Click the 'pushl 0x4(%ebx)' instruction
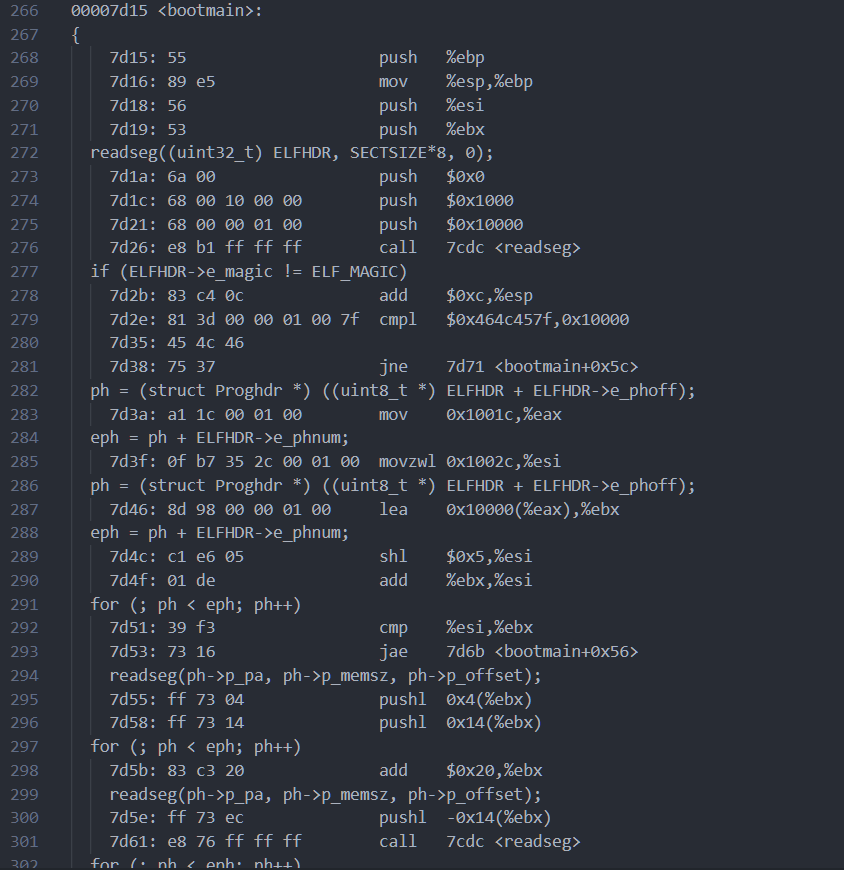Screen dimensions: 844x870 click(x=455, y=700)
